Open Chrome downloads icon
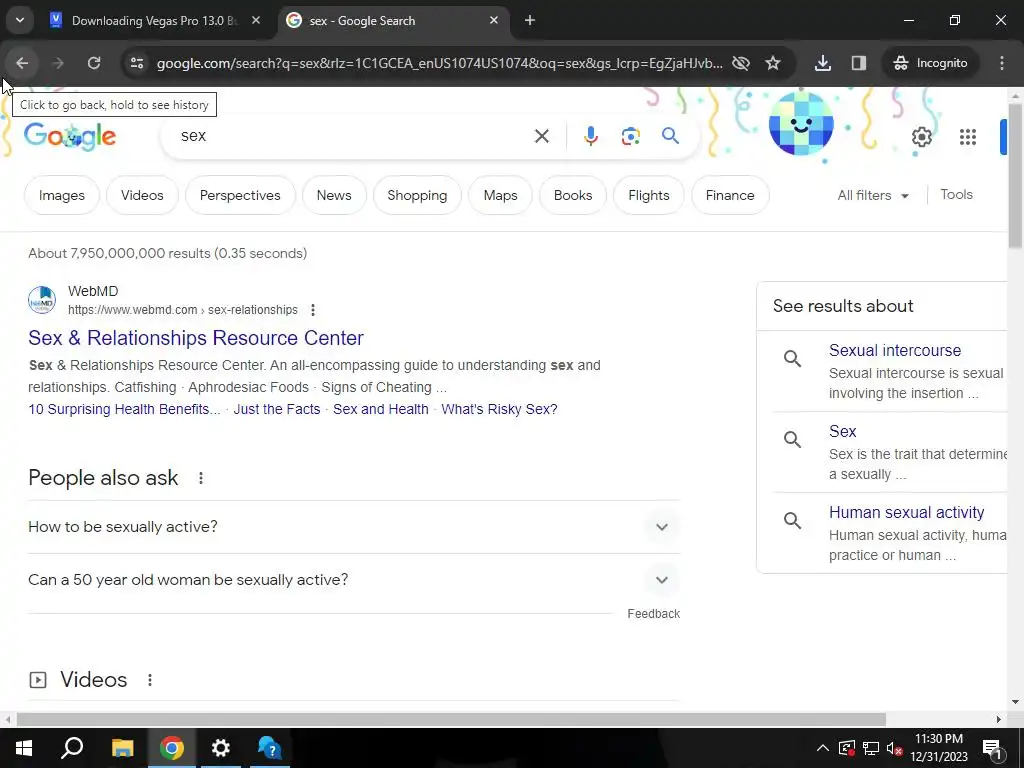 823,63
